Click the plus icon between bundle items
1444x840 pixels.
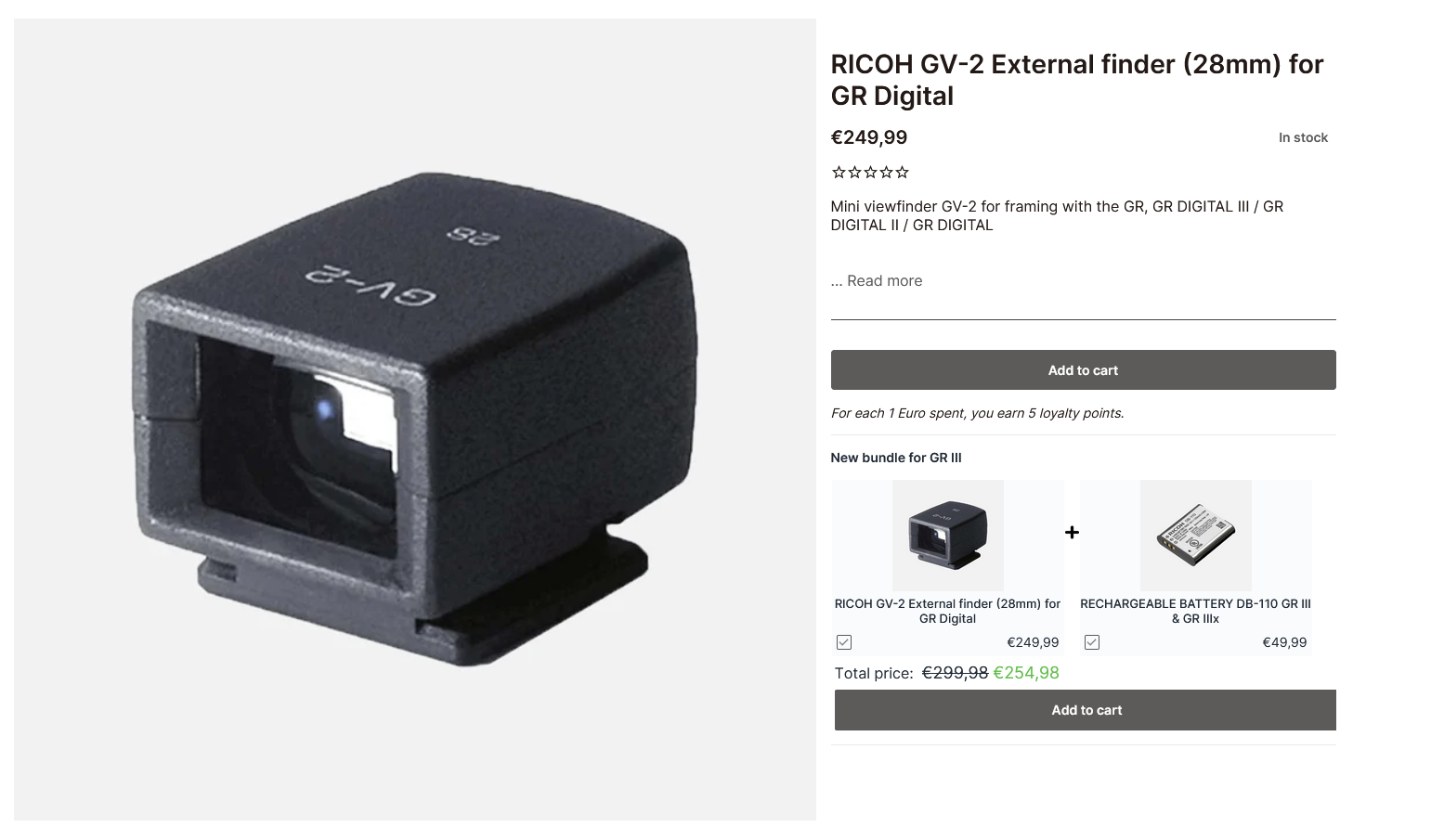1072,532
